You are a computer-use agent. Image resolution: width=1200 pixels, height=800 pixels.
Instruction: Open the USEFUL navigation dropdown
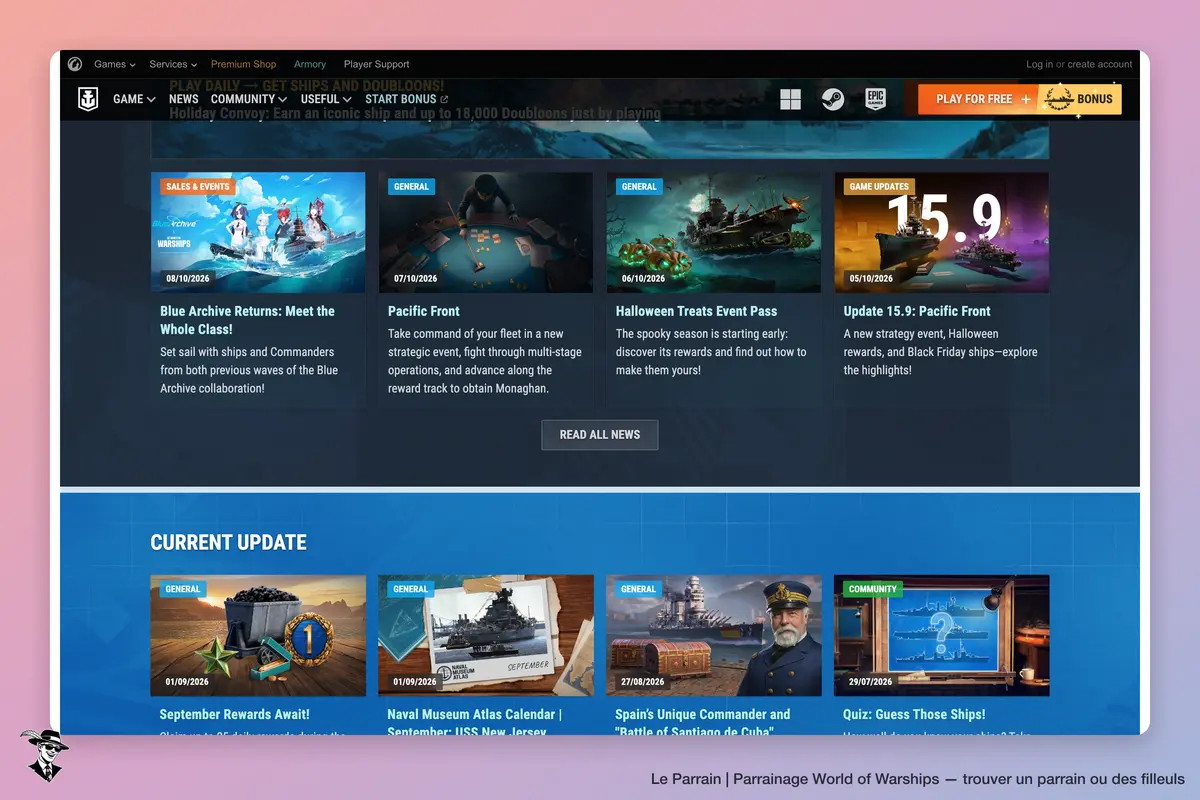point(326,99)
